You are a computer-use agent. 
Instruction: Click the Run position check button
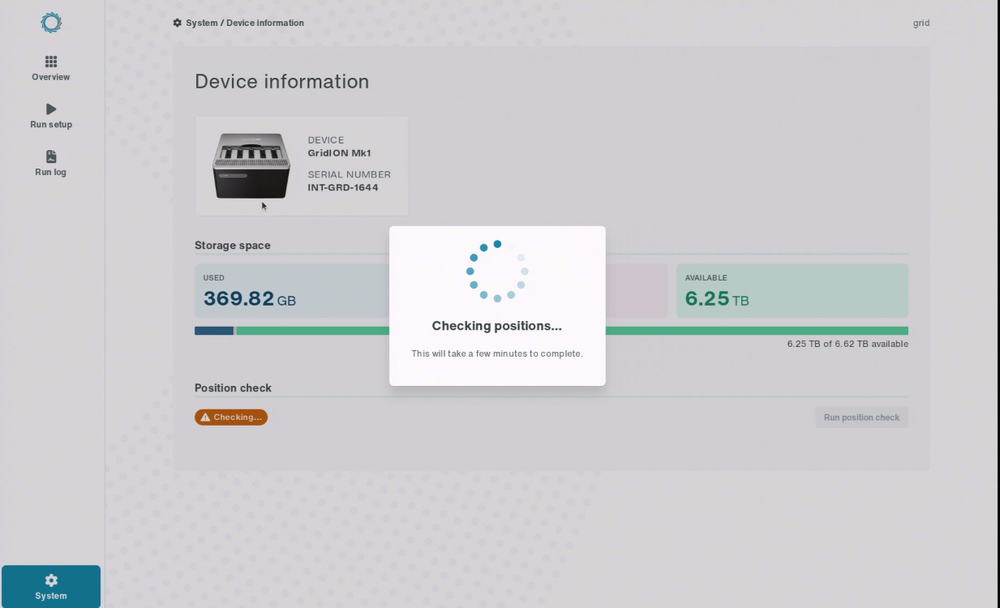862,417
